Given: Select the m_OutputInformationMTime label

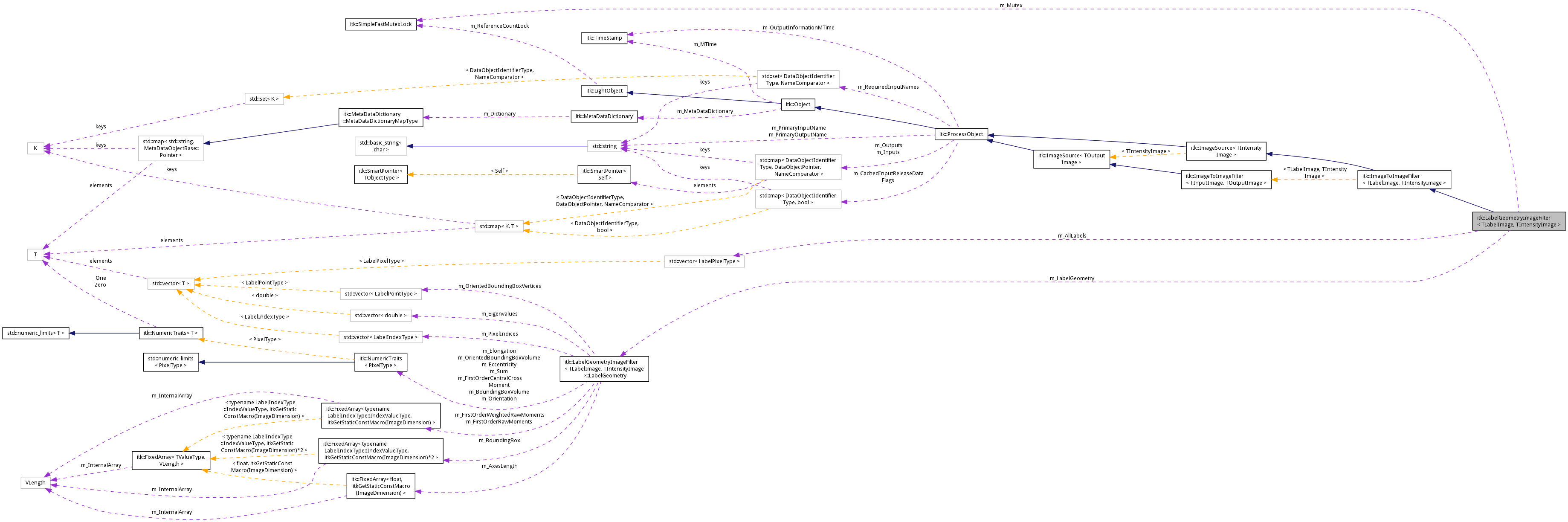Looking at the screenshot, I should 798,28.
